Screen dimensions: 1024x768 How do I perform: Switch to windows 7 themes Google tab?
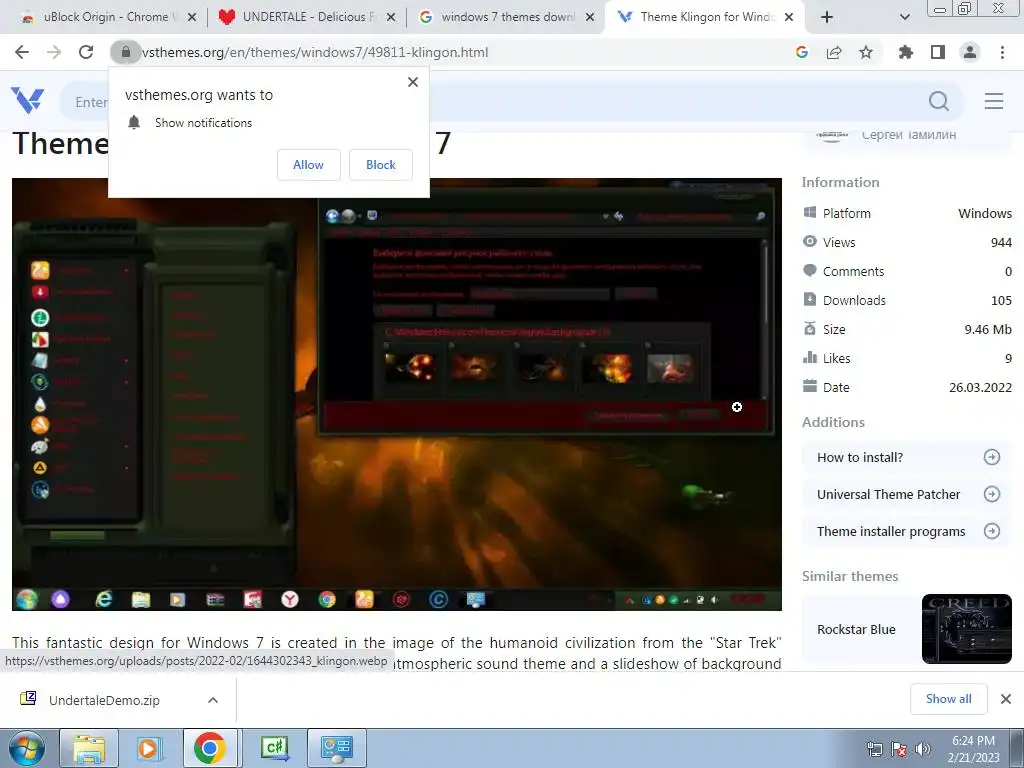[x=503, y=17]
